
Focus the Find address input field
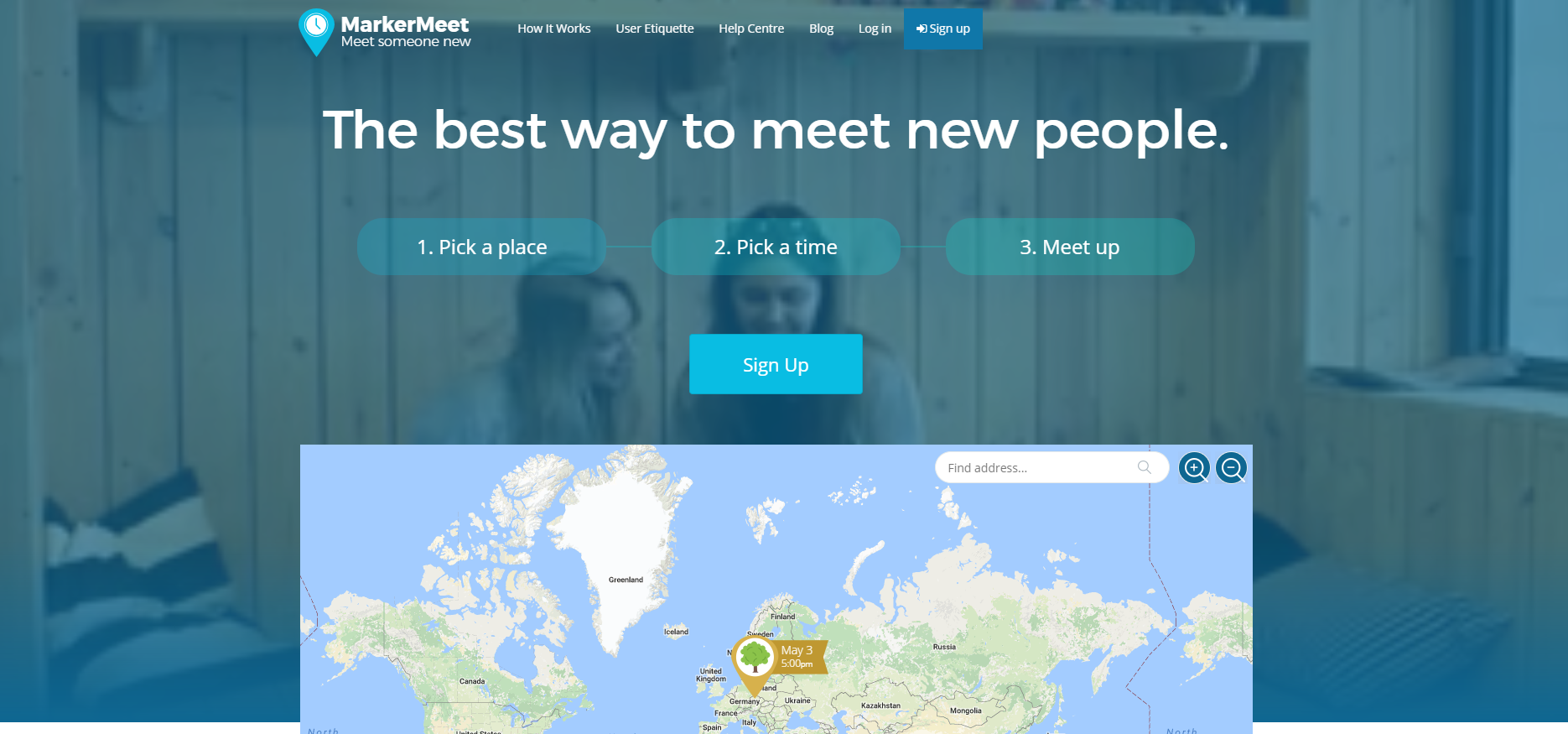pyautogui.click(x=1040, y=467)
